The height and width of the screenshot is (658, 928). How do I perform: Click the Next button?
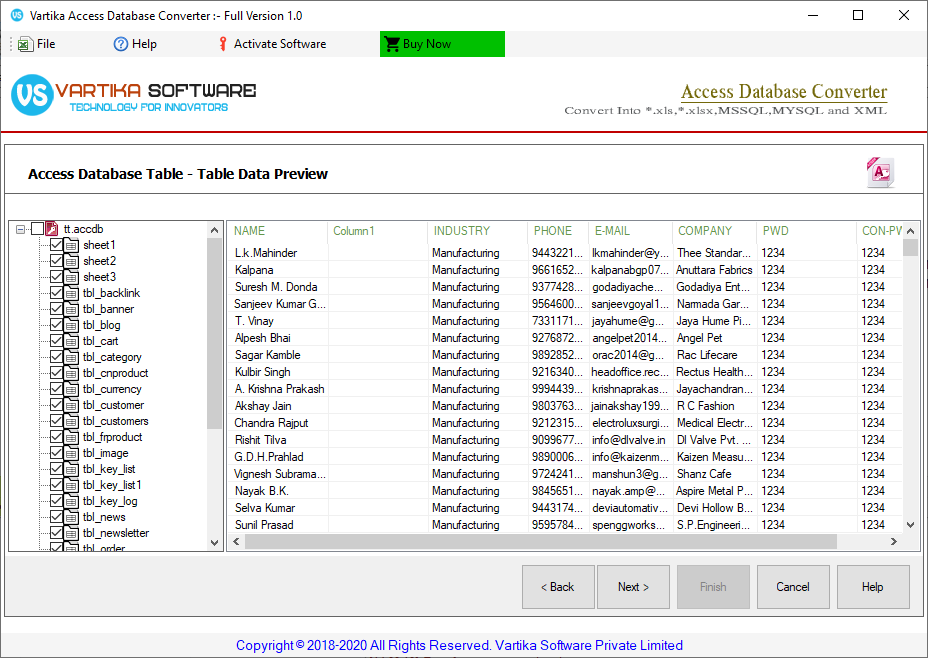[633, 587]
